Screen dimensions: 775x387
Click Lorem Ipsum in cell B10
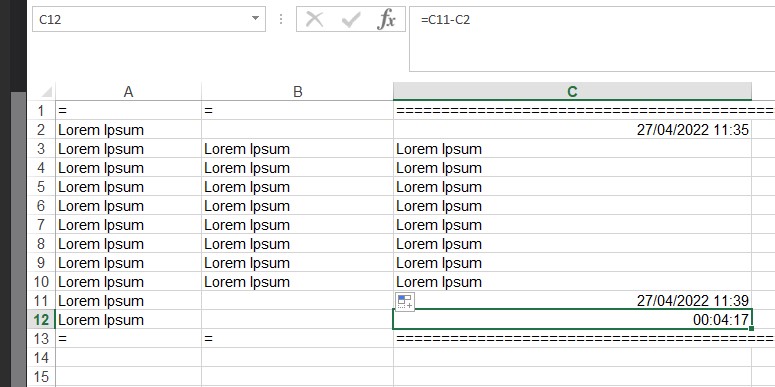coord(247,283)
